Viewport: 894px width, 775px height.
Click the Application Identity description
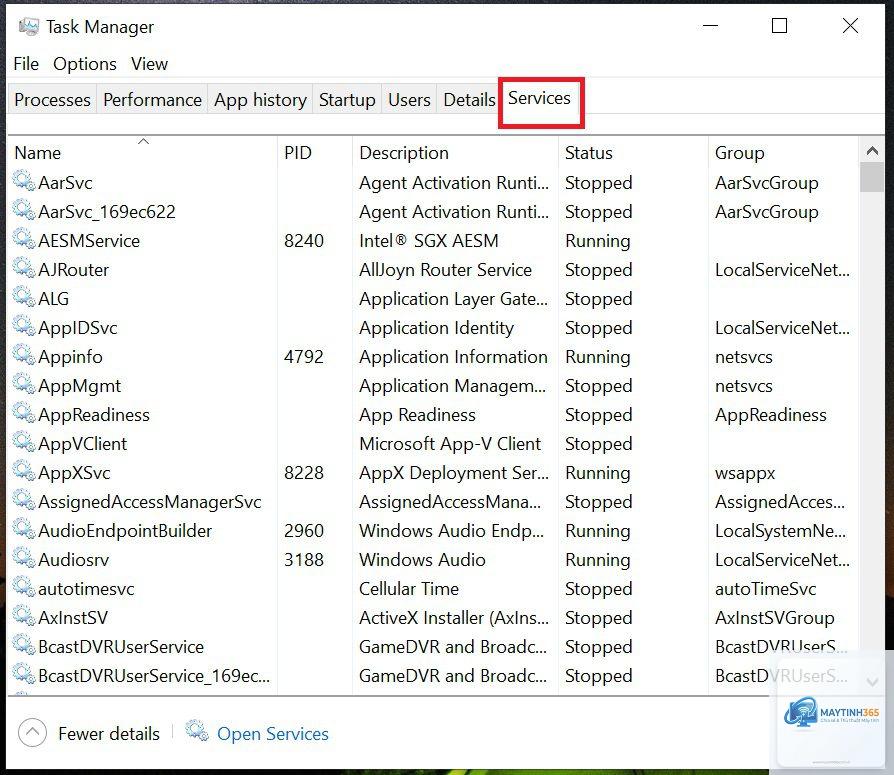pyautogui.click(x=436, y=328)
